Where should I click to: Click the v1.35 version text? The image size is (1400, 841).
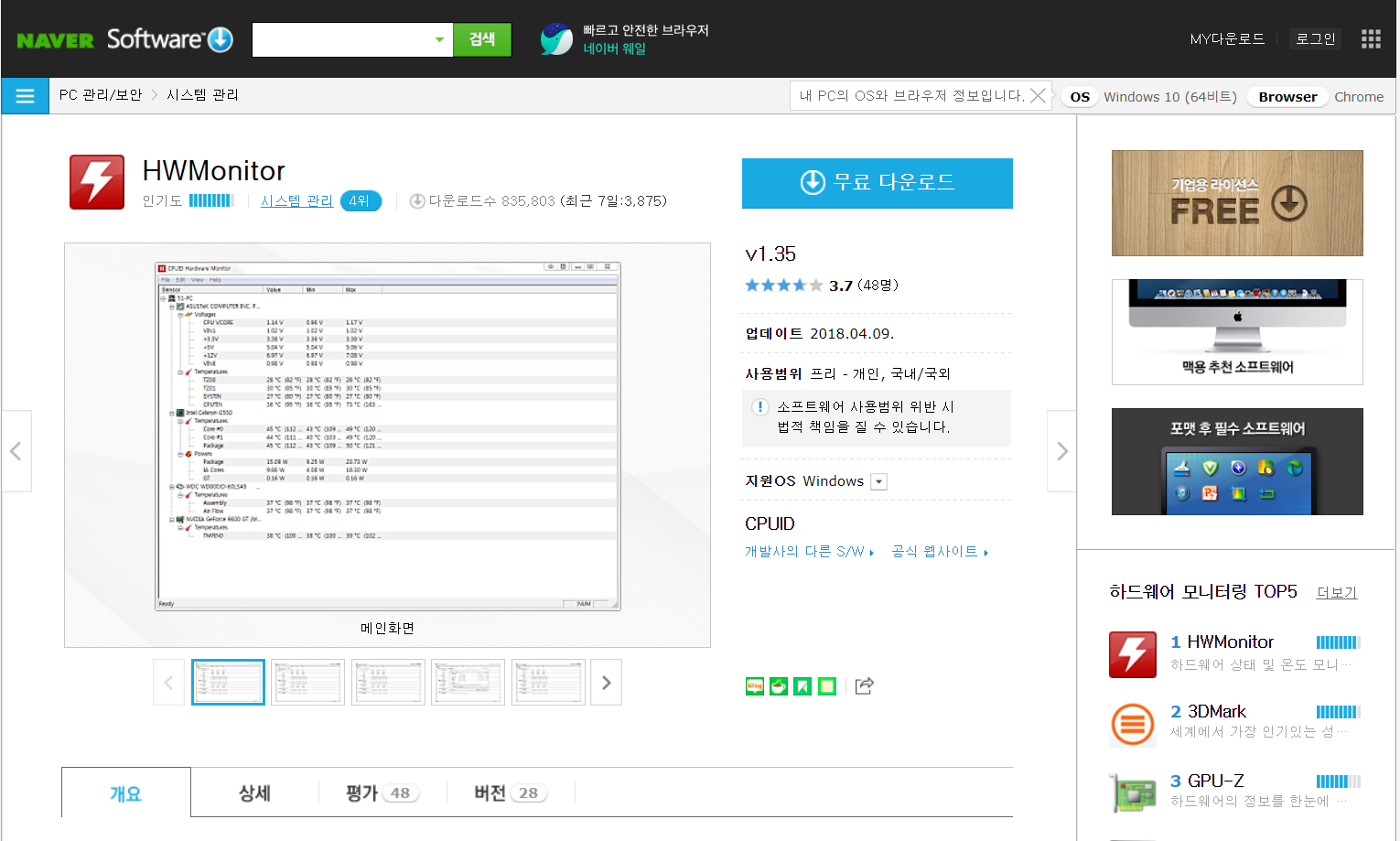click(770, 254)
